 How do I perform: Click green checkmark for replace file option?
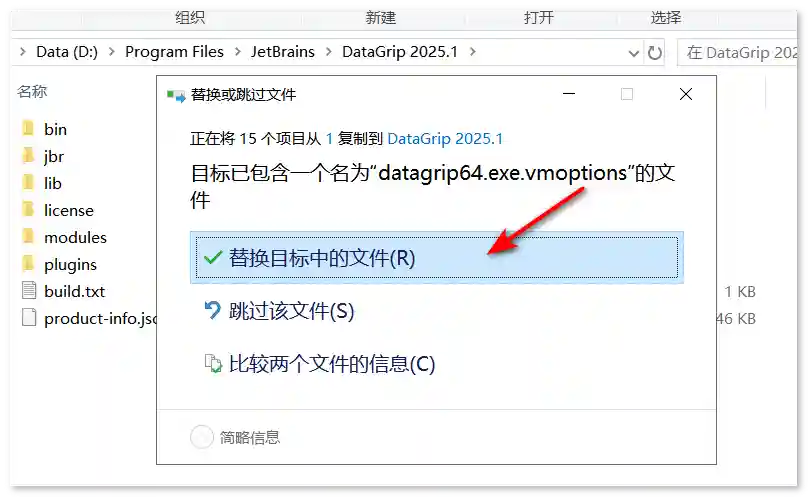[213, 257]
